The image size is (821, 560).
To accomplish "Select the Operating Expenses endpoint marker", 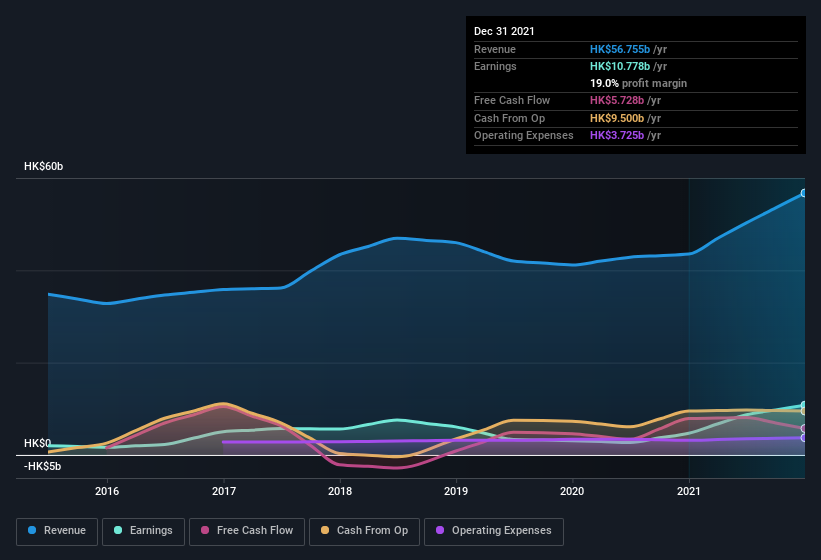I will [804, 438].
